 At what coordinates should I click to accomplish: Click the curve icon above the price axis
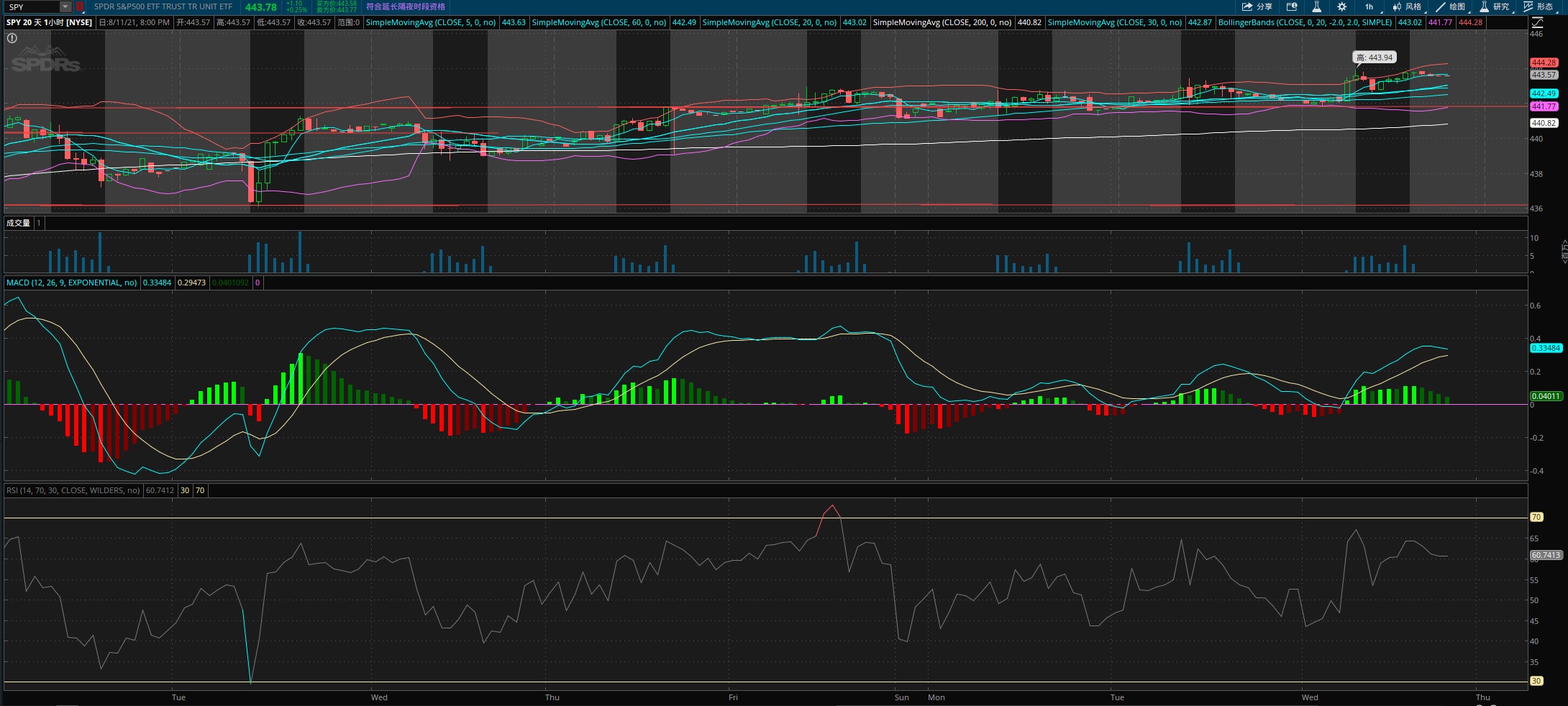[1537, 22]
